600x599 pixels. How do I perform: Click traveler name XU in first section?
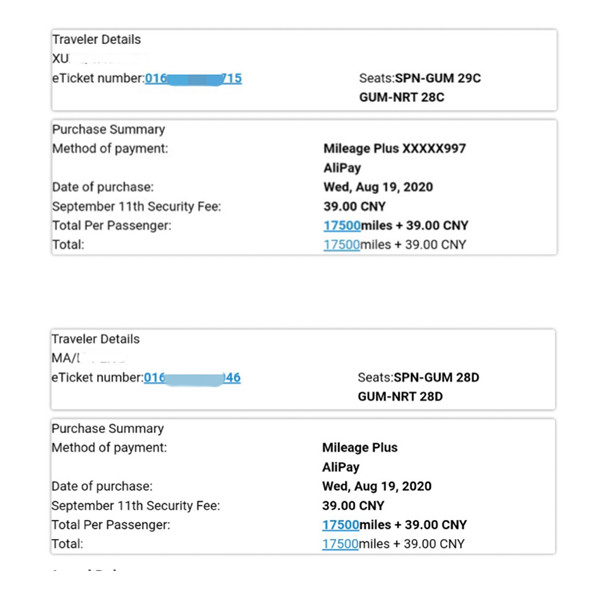pos(60,58)
